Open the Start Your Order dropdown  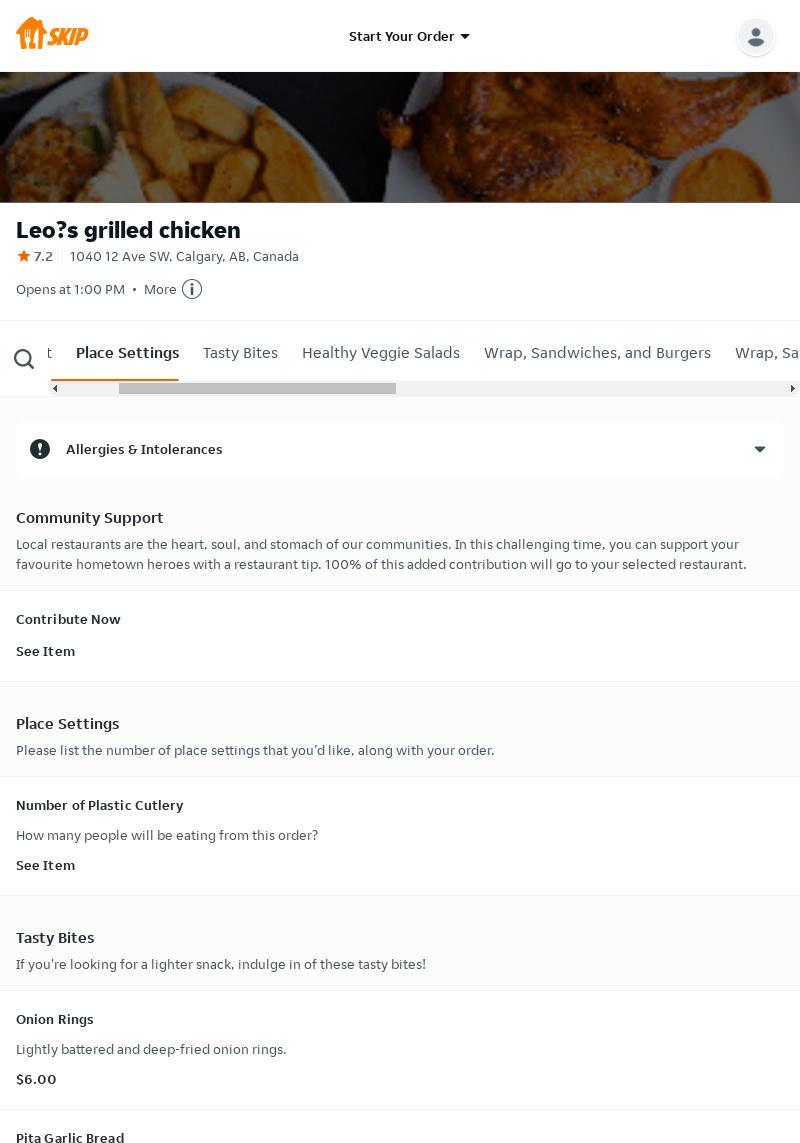pos(409,36)
